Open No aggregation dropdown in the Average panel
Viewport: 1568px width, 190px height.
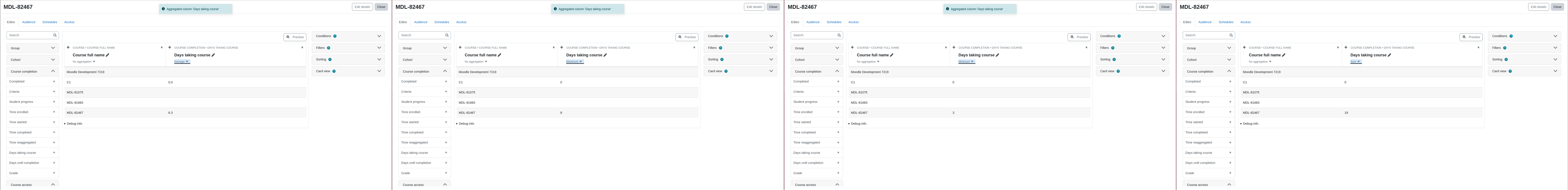pos(84,62)
